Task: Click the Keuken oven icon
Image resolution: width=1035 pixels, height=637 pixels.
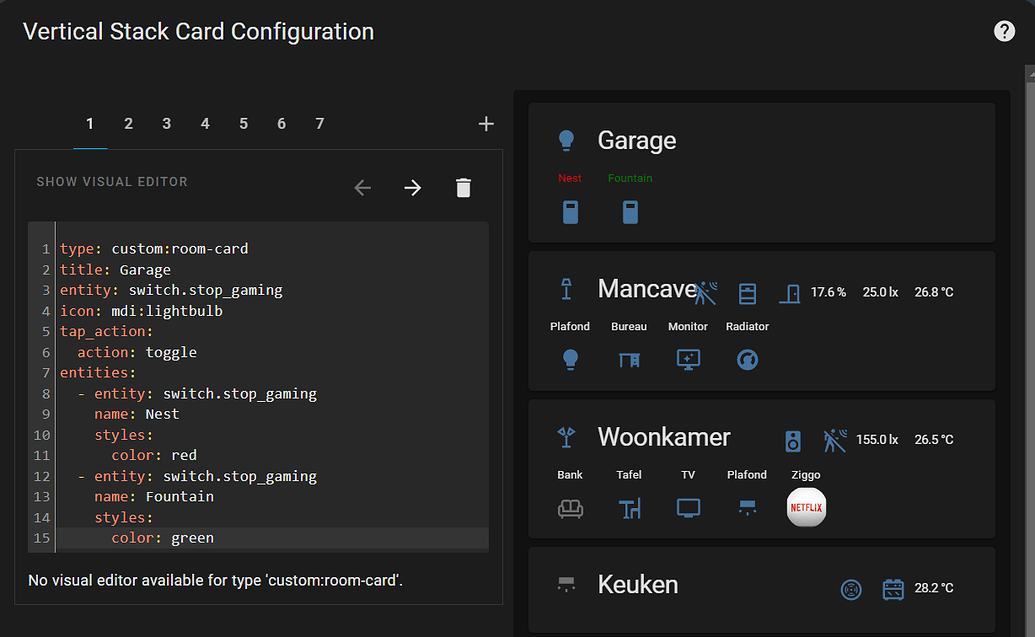Action: point(893,589)
